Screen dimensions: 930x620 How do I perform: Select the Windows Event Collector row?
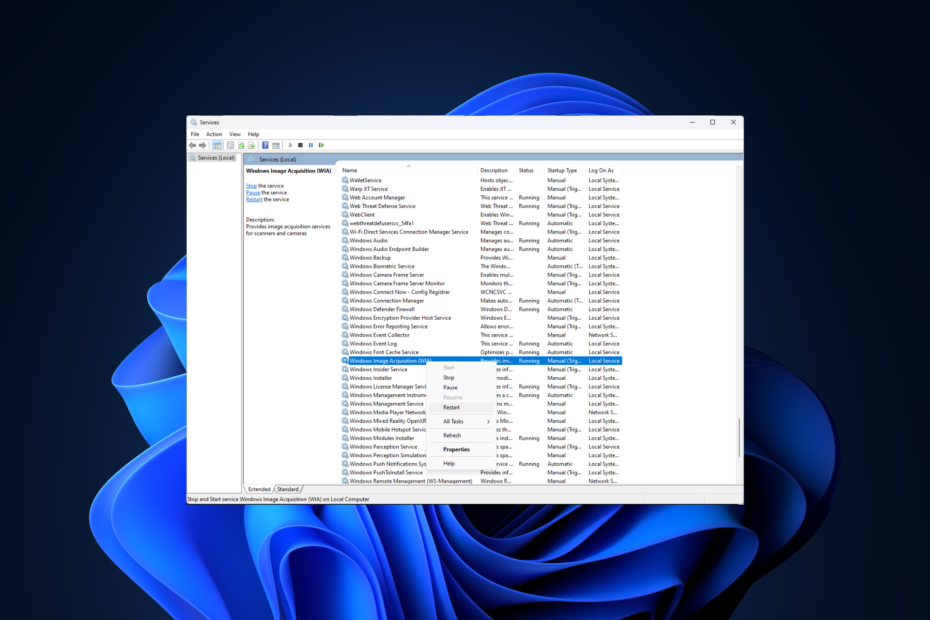click(x=481, y=335)
